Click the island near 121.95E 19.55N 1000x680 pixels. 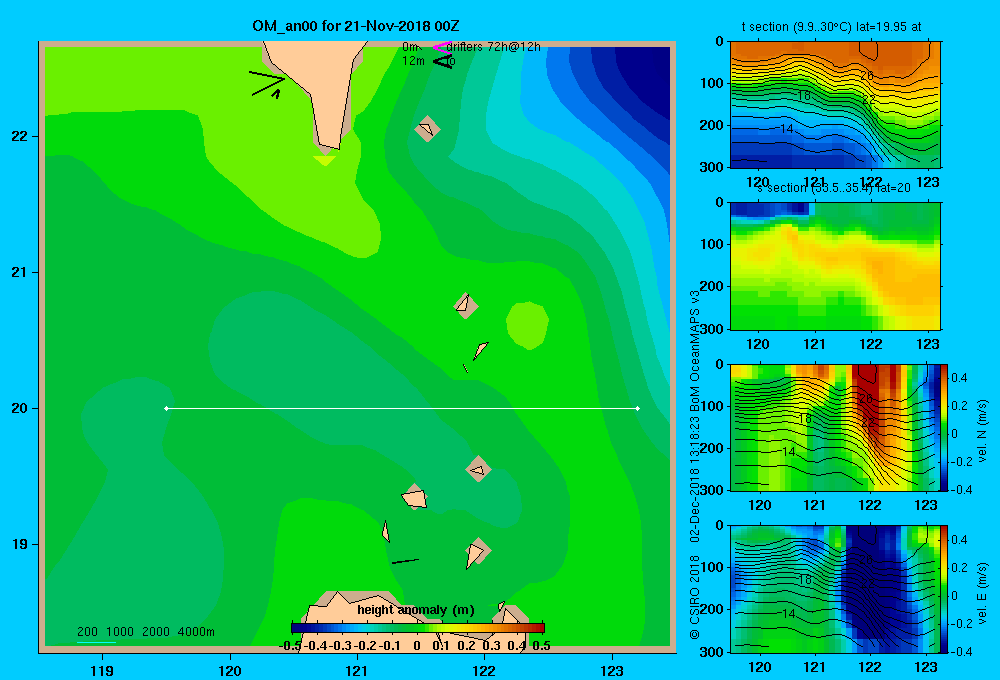point(478,469)
